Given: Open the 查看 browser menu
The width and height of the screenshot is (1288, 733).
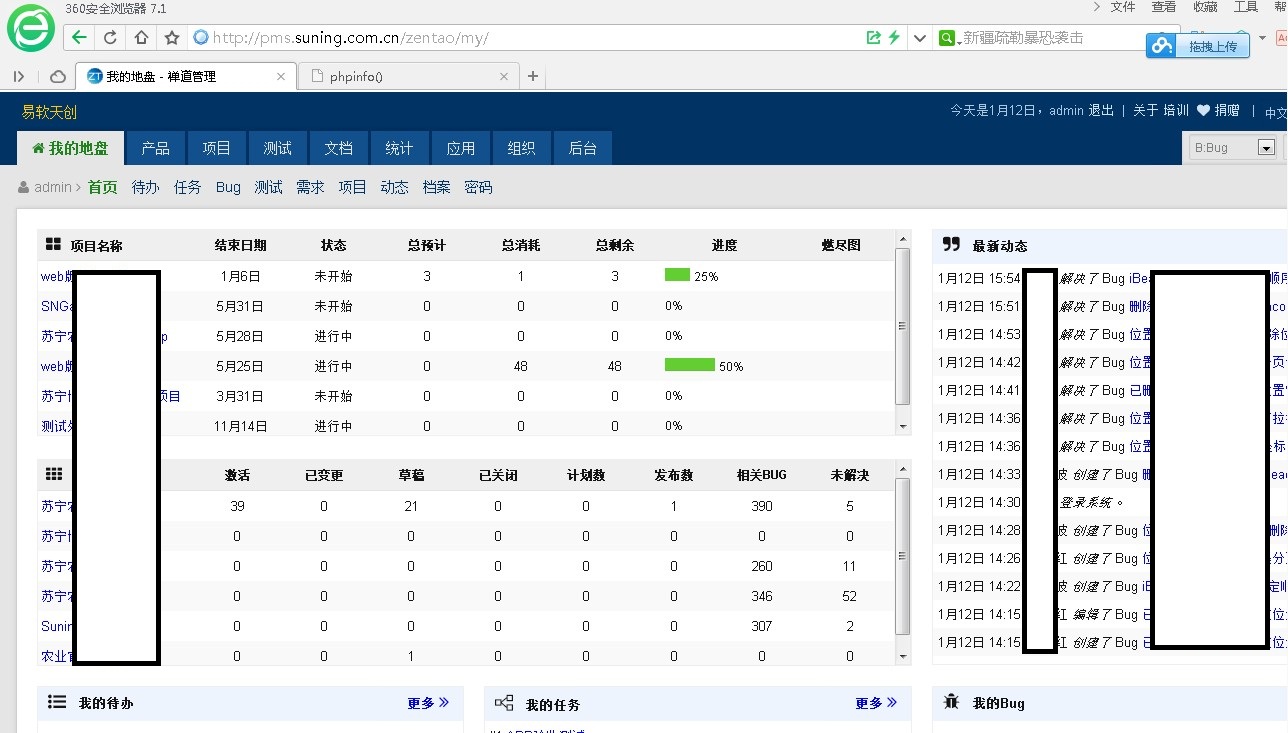Looking at the screenshot, I should pyautogui.click(x=1164, y=7).
